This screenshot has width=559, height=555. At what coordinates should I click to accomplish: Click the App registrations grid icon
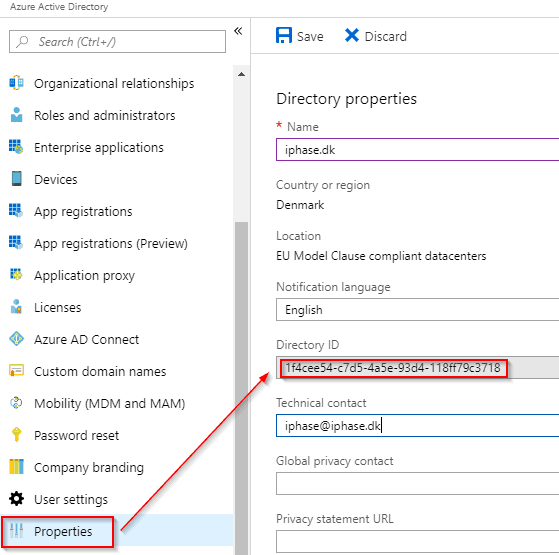click(x=16, y=211)
